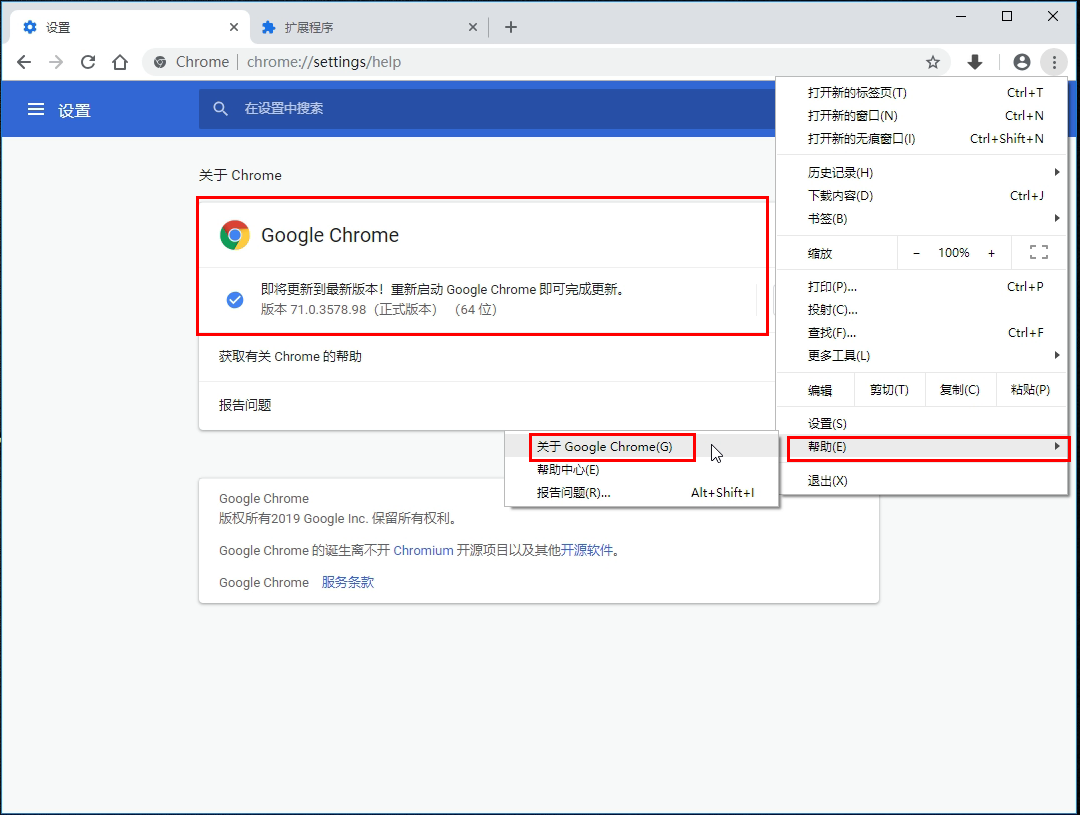Close the 扩展程序 tab

click(x=472, y=27)
